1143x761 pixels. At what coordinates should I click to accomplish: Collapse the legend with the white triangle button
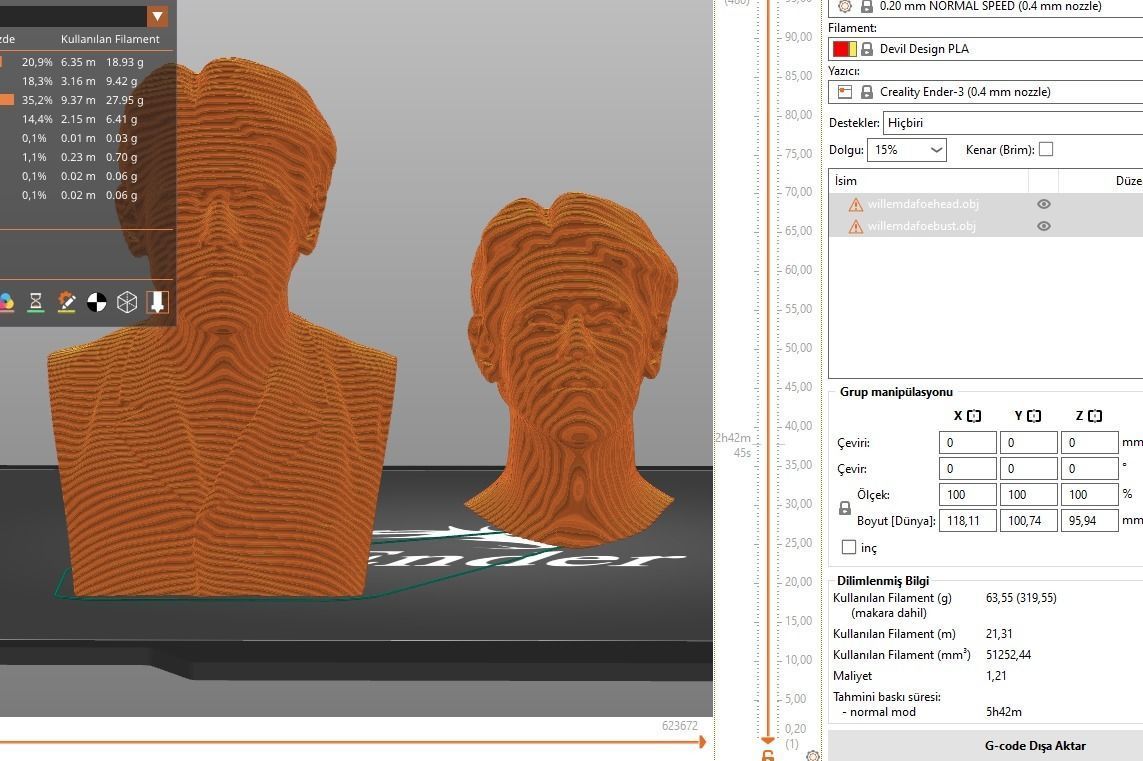(x=157, y=16)
